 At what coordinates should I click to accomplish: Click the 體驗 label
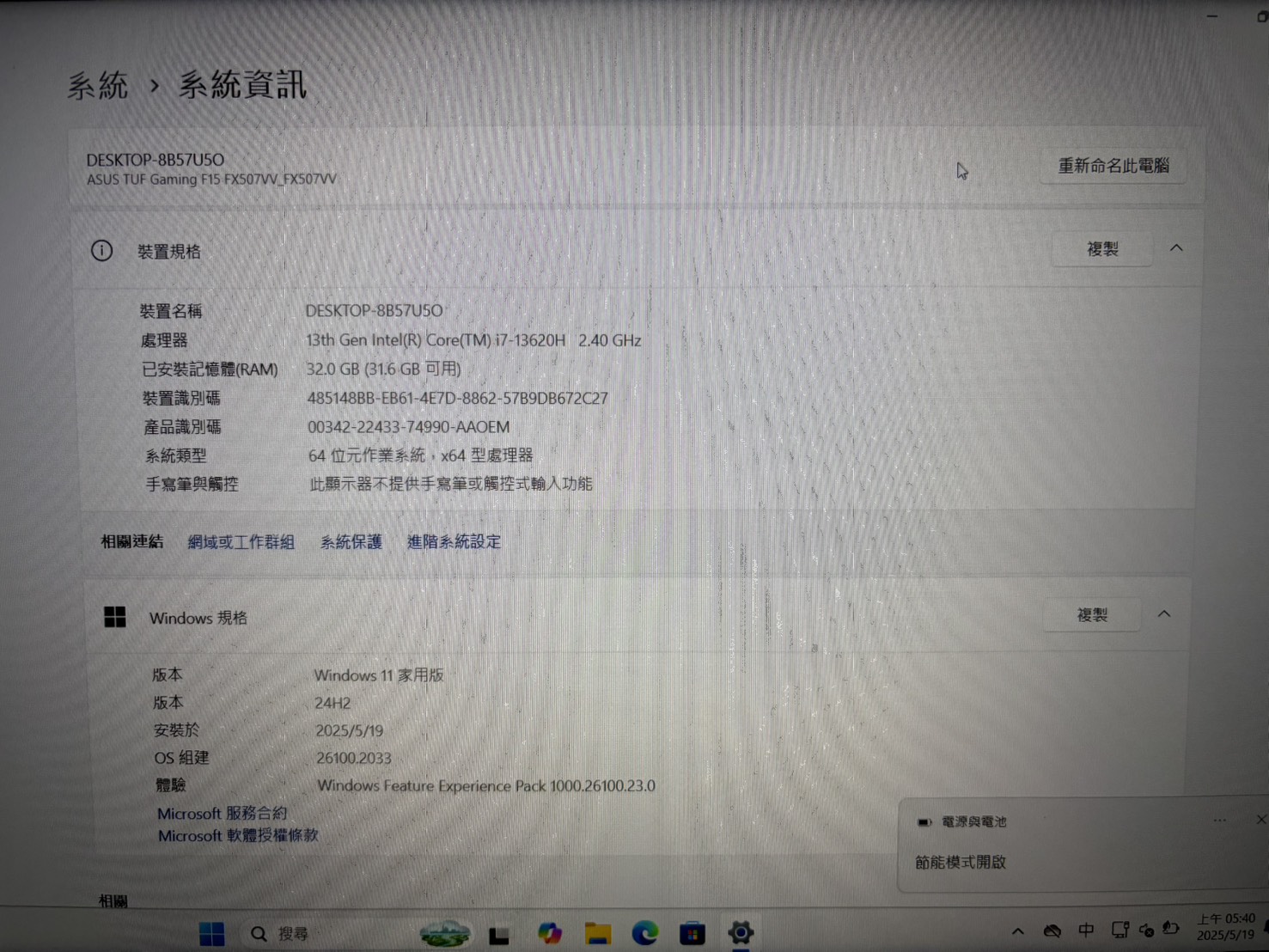coord(171,785)
